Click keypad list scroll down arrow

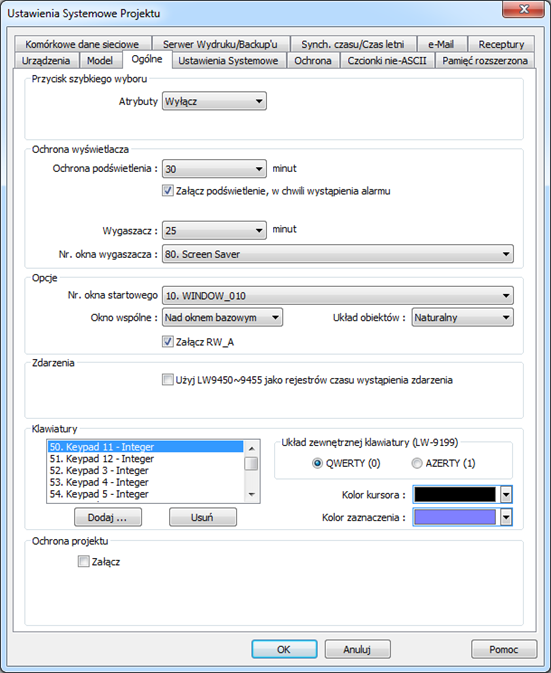[251, 494]
